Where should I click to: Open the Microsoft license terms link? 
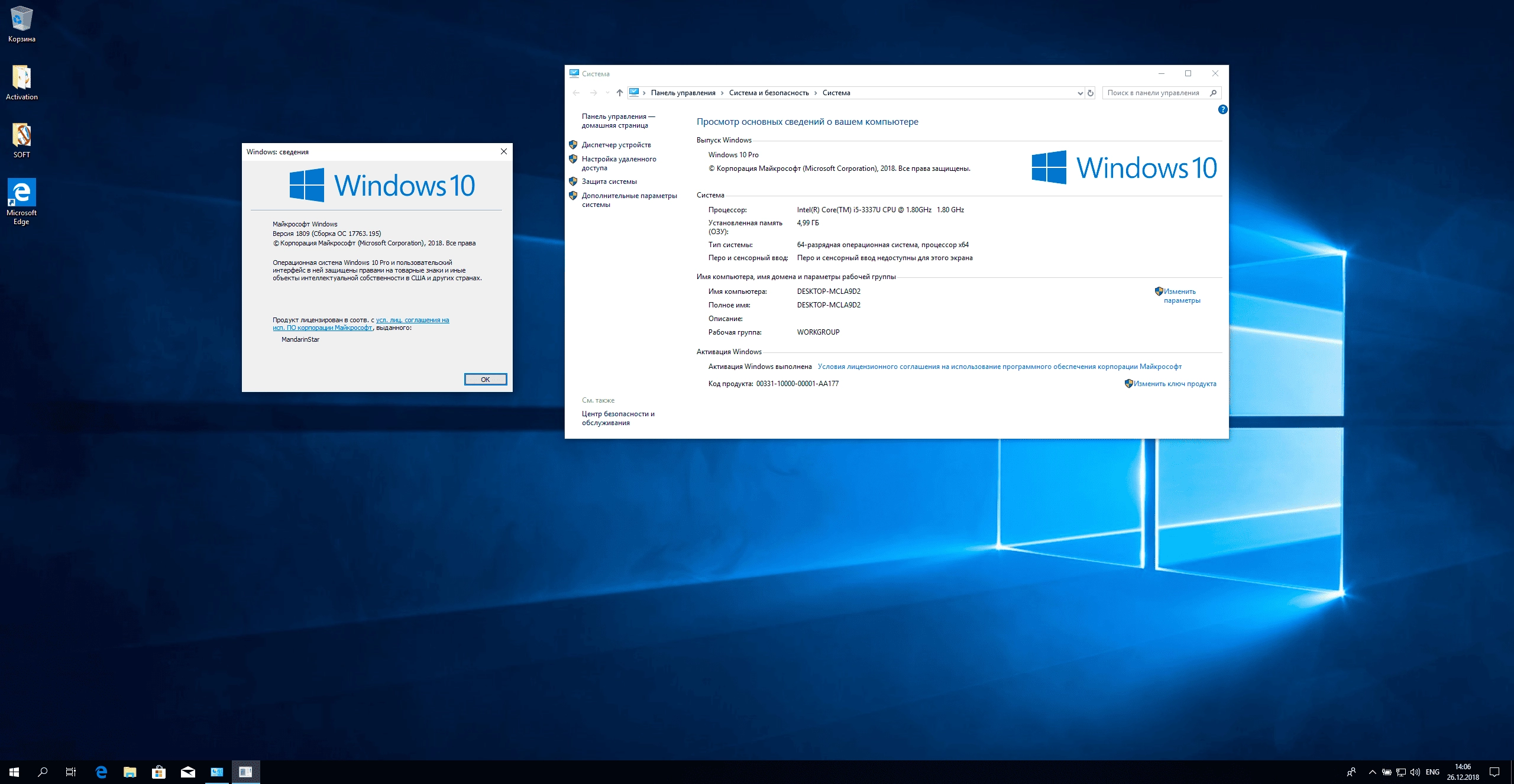pos(361,324)
